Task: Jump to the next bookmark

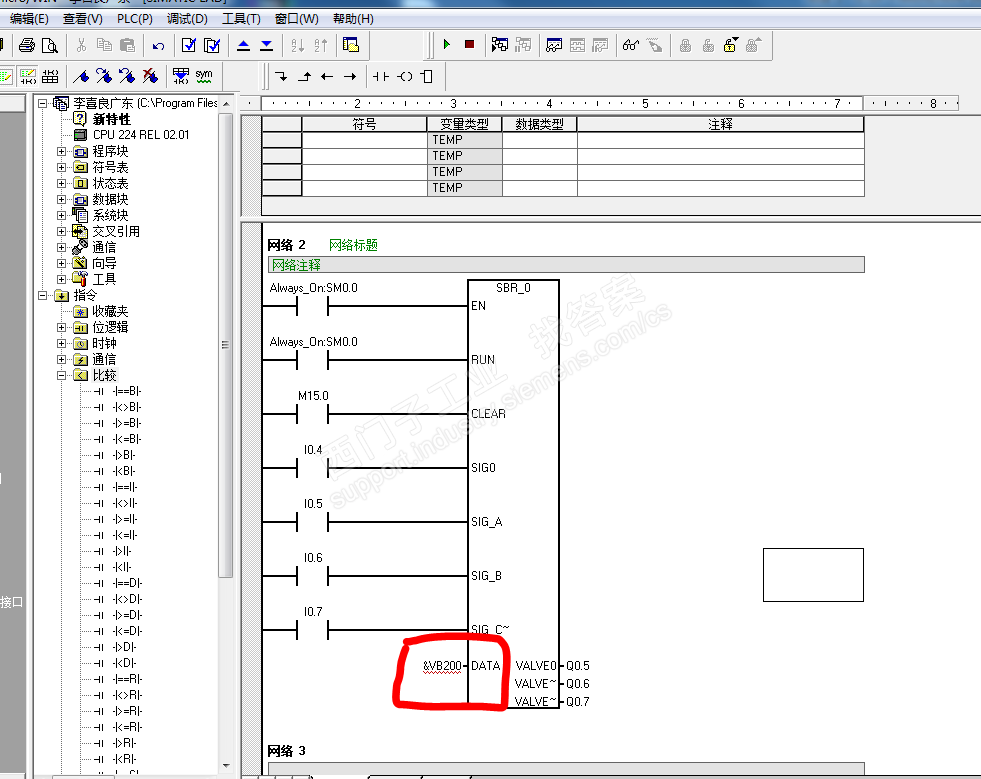Action: pyautogui.click(x=104, y=76)
